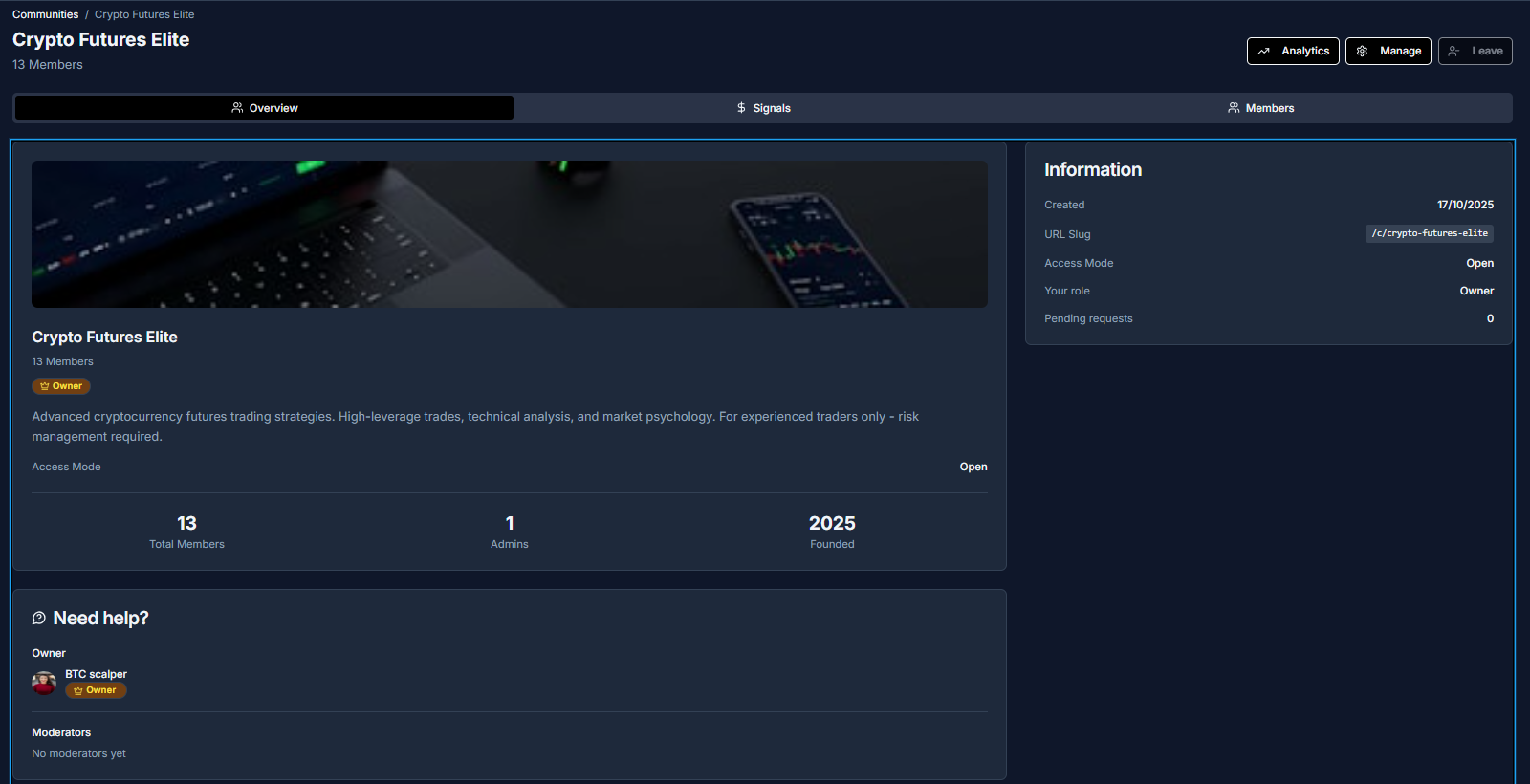
Task: Click the Owner badge under 13 Members
Action: click(x=61, y=386)
